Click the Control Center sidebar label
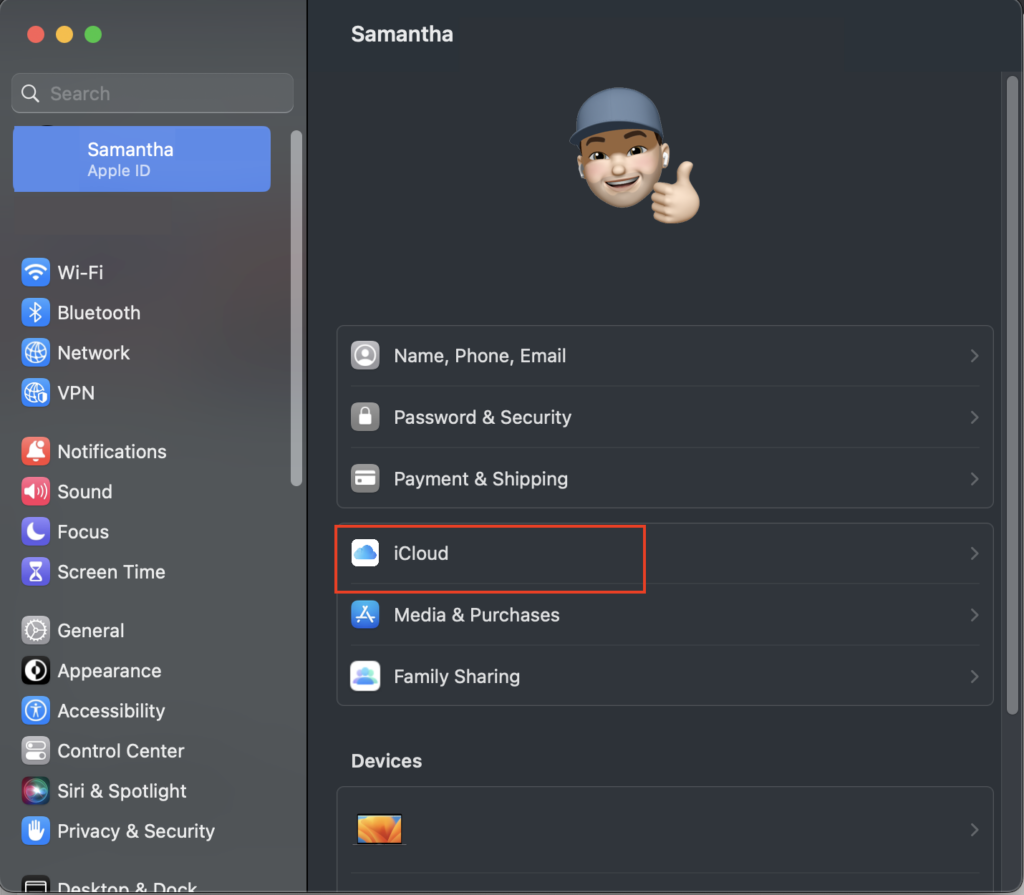This screenshot has height=895, width=1024. (120, 751)
